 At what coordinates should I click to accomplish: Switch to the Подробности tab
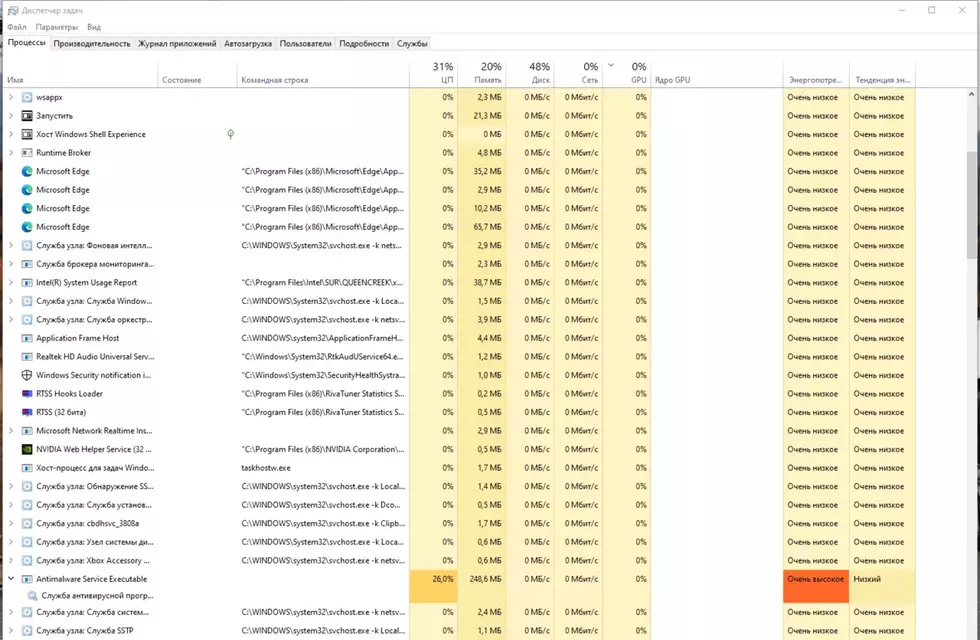[x=364, y=44]
